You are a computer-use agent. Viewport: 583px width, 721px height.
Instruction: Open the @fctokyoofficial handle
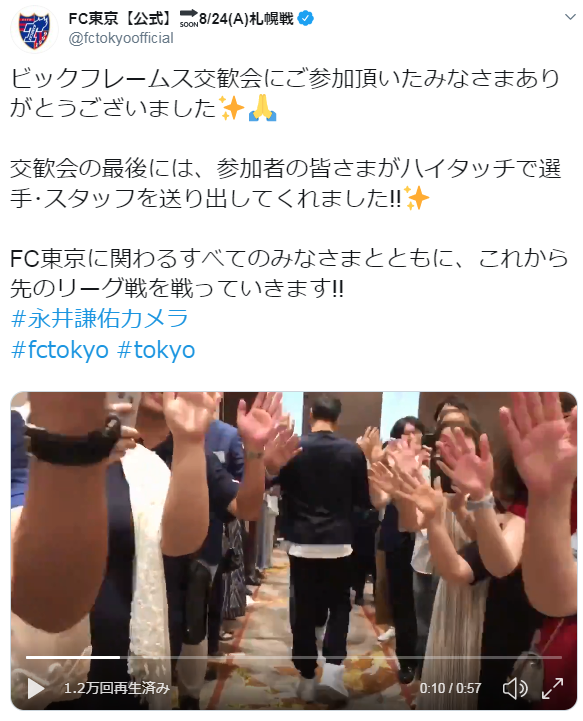tap(121, 38)
